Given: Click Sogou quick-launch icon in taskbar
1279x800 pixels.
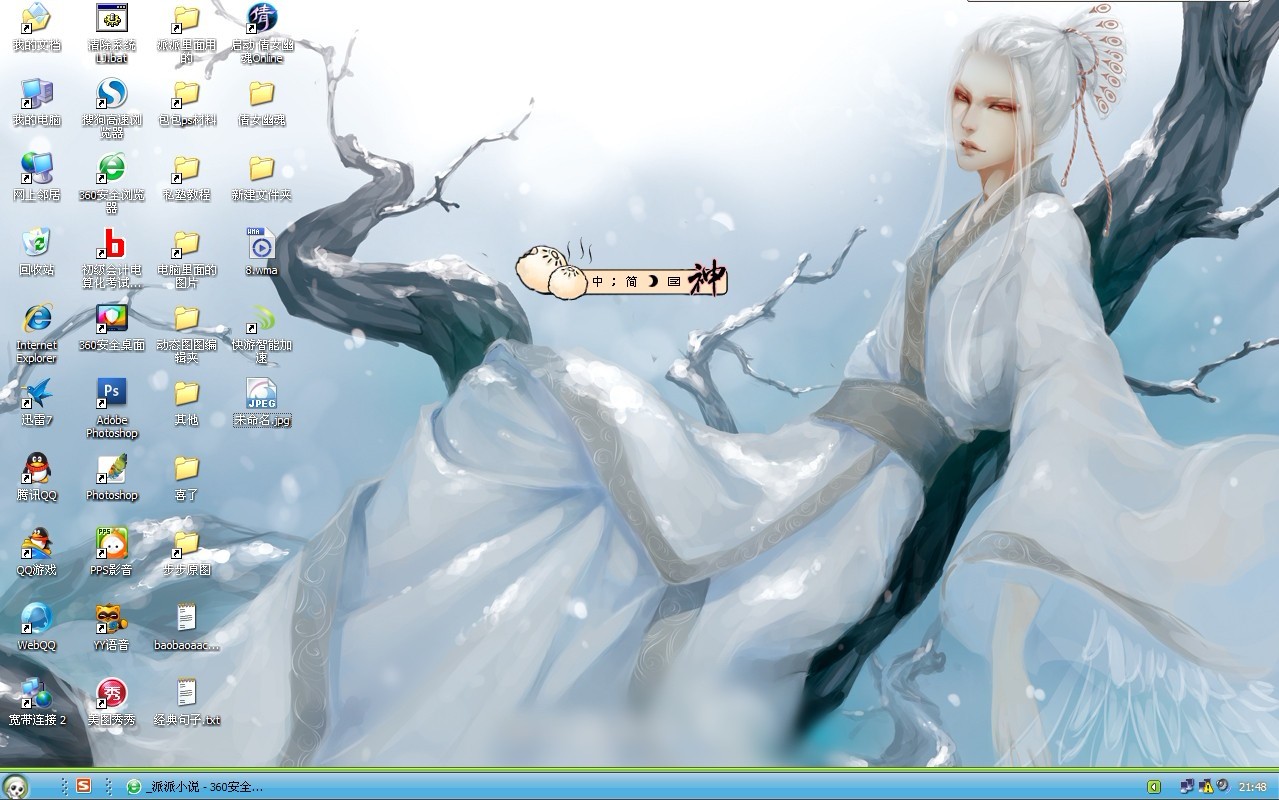Looking at the screenshot, I should [84, 786].
